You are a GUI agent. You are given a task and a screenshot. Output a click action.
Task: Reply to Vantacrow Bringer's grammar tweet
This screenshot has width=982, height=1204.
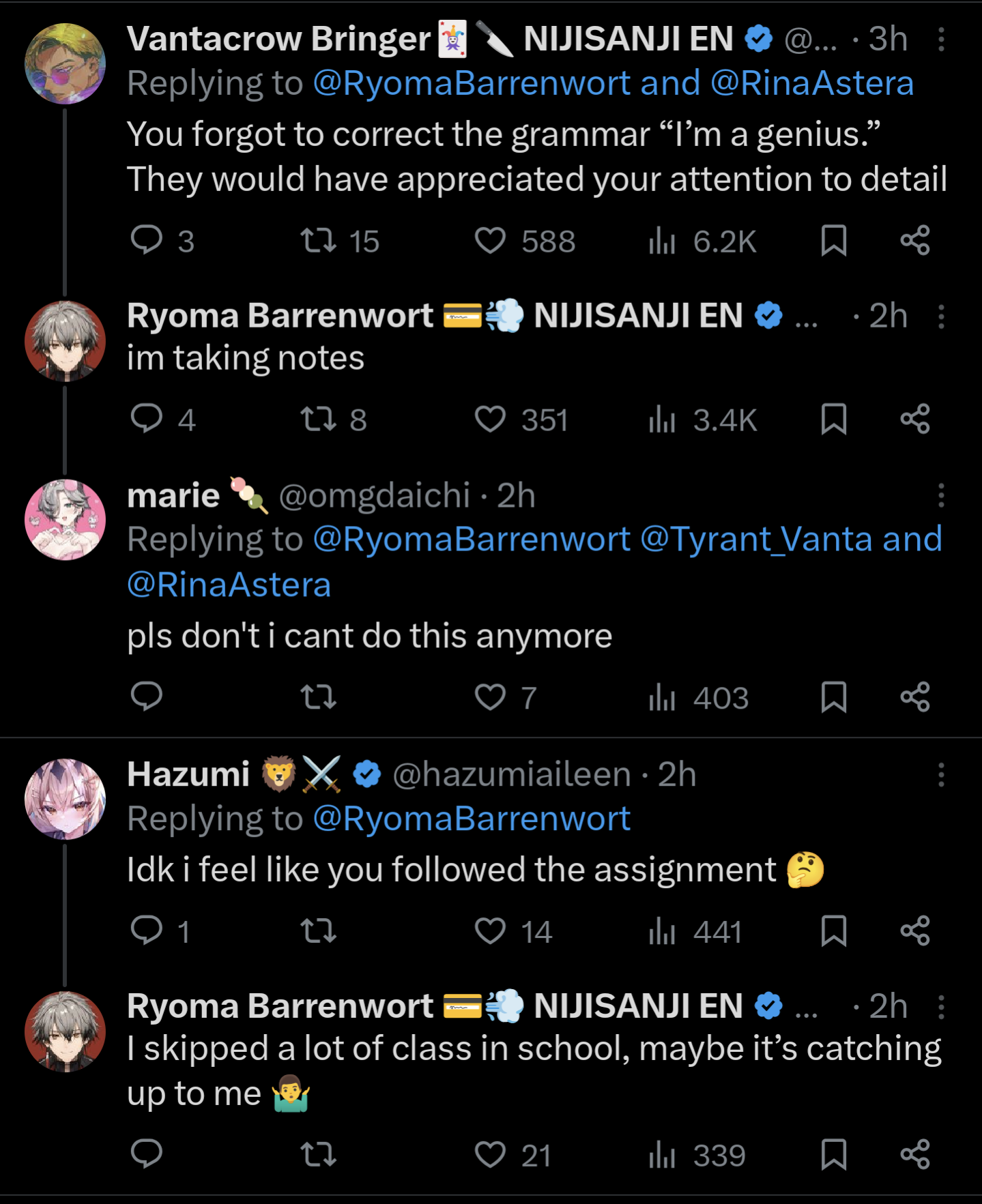coord(147,240)
